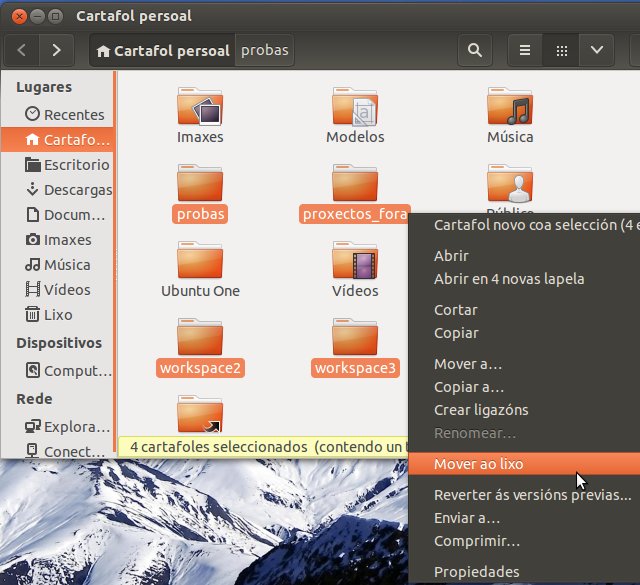Click the probas folder name label
The width and height of the screenshot is (640, 585).
point(200,214)
